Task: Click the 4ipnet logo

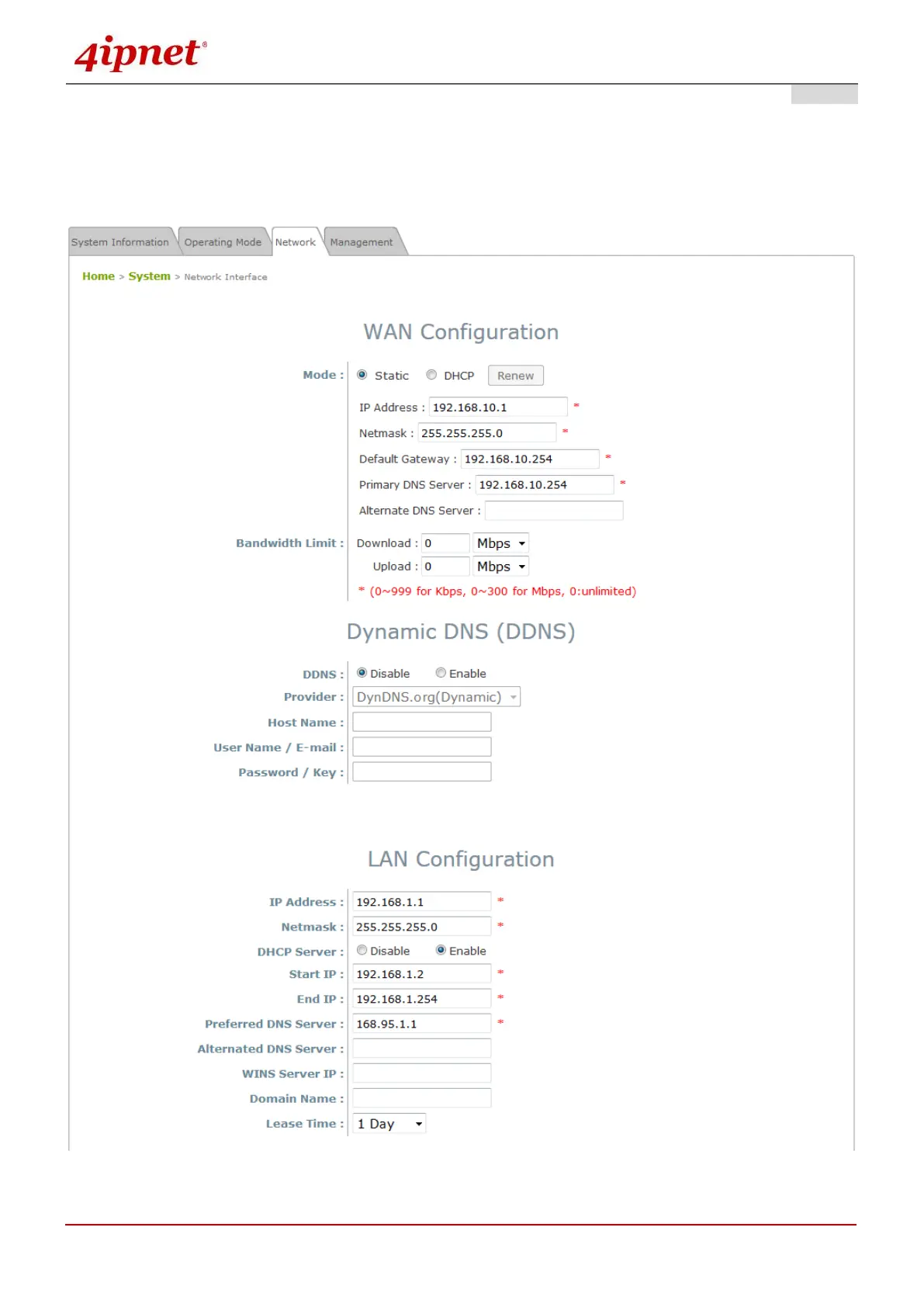Action: (140, 53)
